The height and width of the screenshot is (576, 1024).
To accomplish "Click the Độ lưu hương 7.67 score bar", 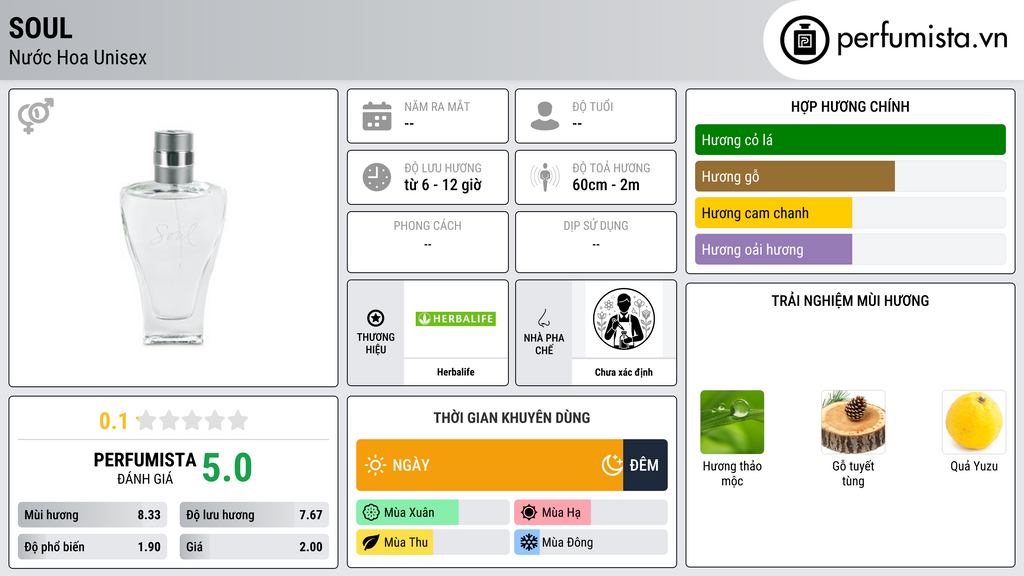I will 254,515.
